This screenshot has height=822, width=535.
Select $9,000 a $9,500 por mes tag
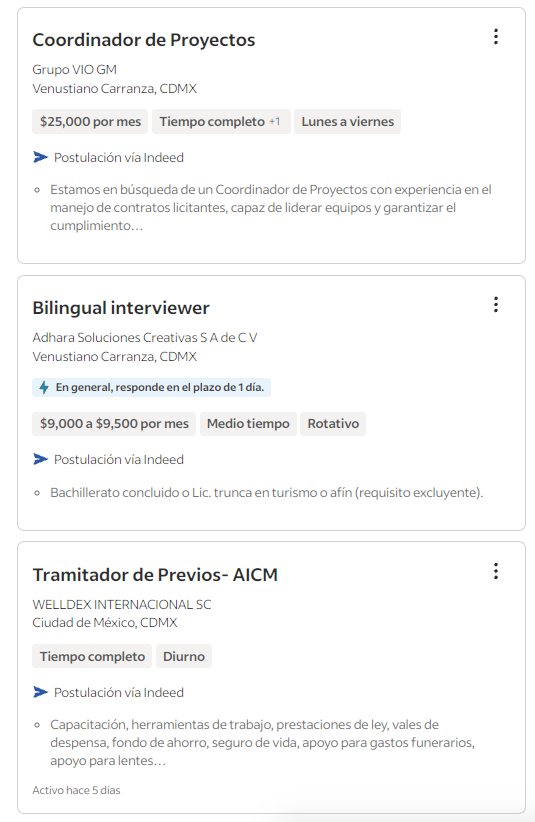pos(114,424)
